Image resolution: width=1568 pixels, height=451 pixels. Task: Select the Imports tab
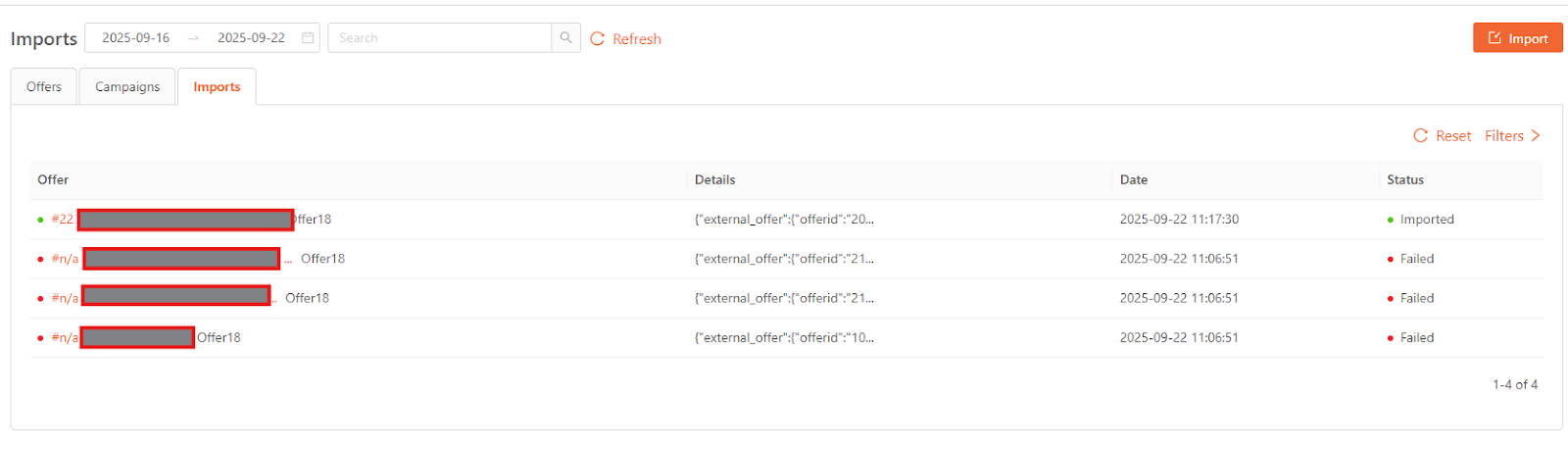click(217, 87)
